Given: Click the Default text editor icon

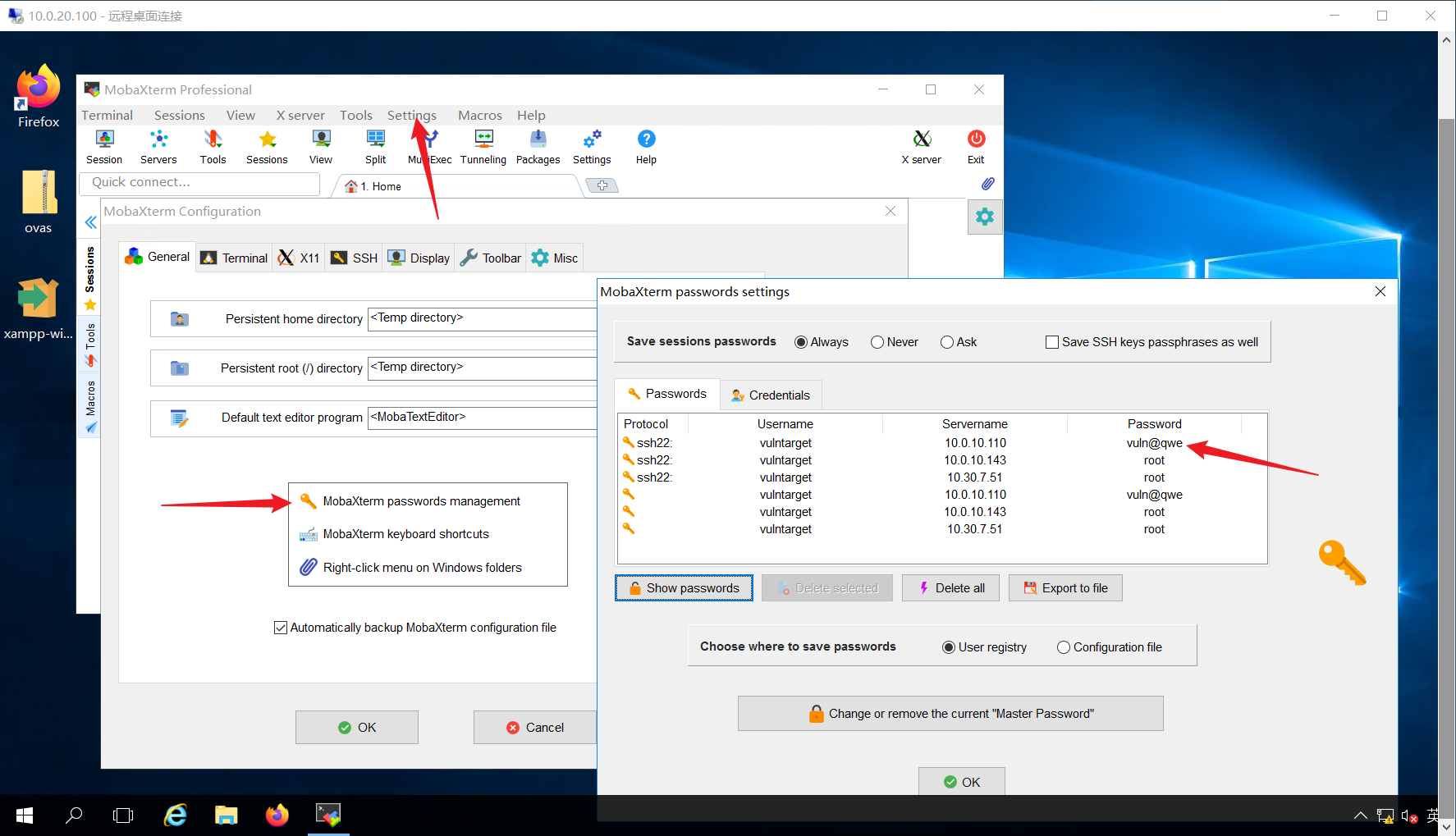Looking at the screenshot, I should pyautogui.click(x=180, y=418).
